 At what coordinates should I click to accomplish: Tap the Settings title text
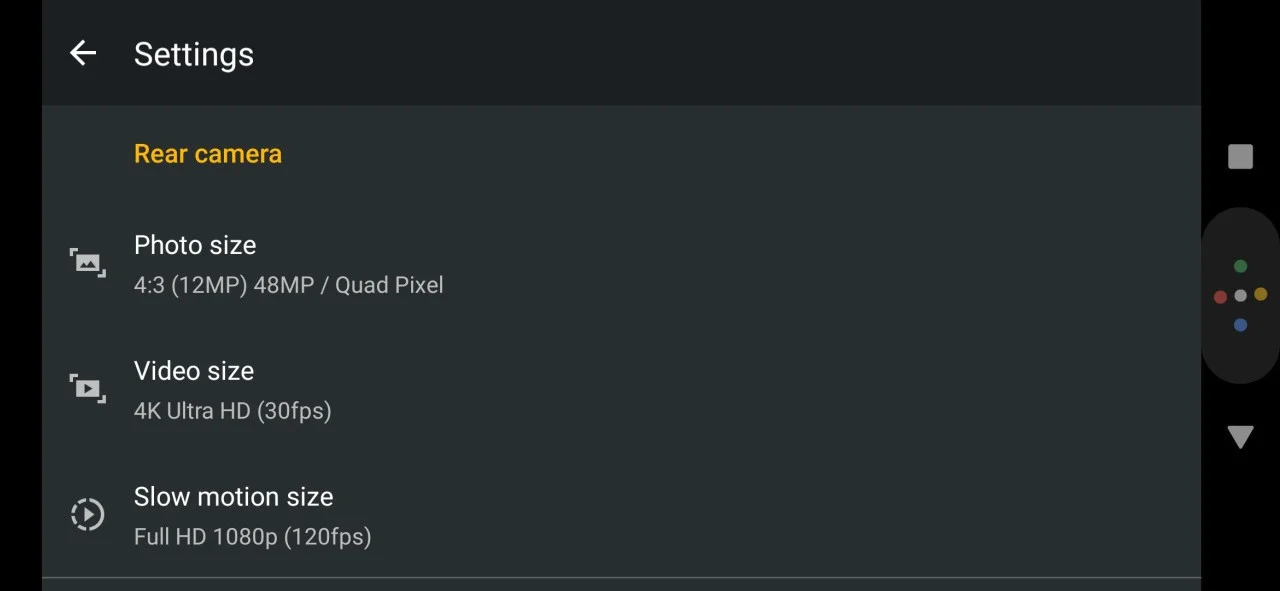(194, 54)
